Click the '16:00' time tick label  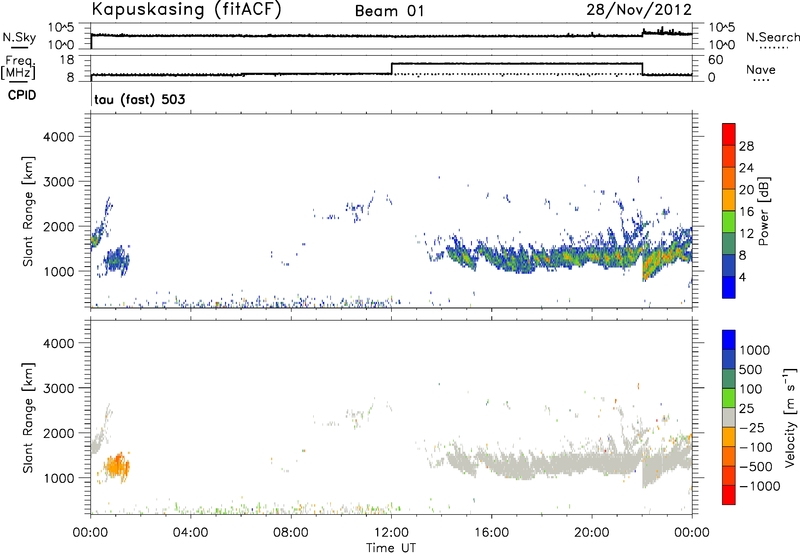(x=491, y=533)
